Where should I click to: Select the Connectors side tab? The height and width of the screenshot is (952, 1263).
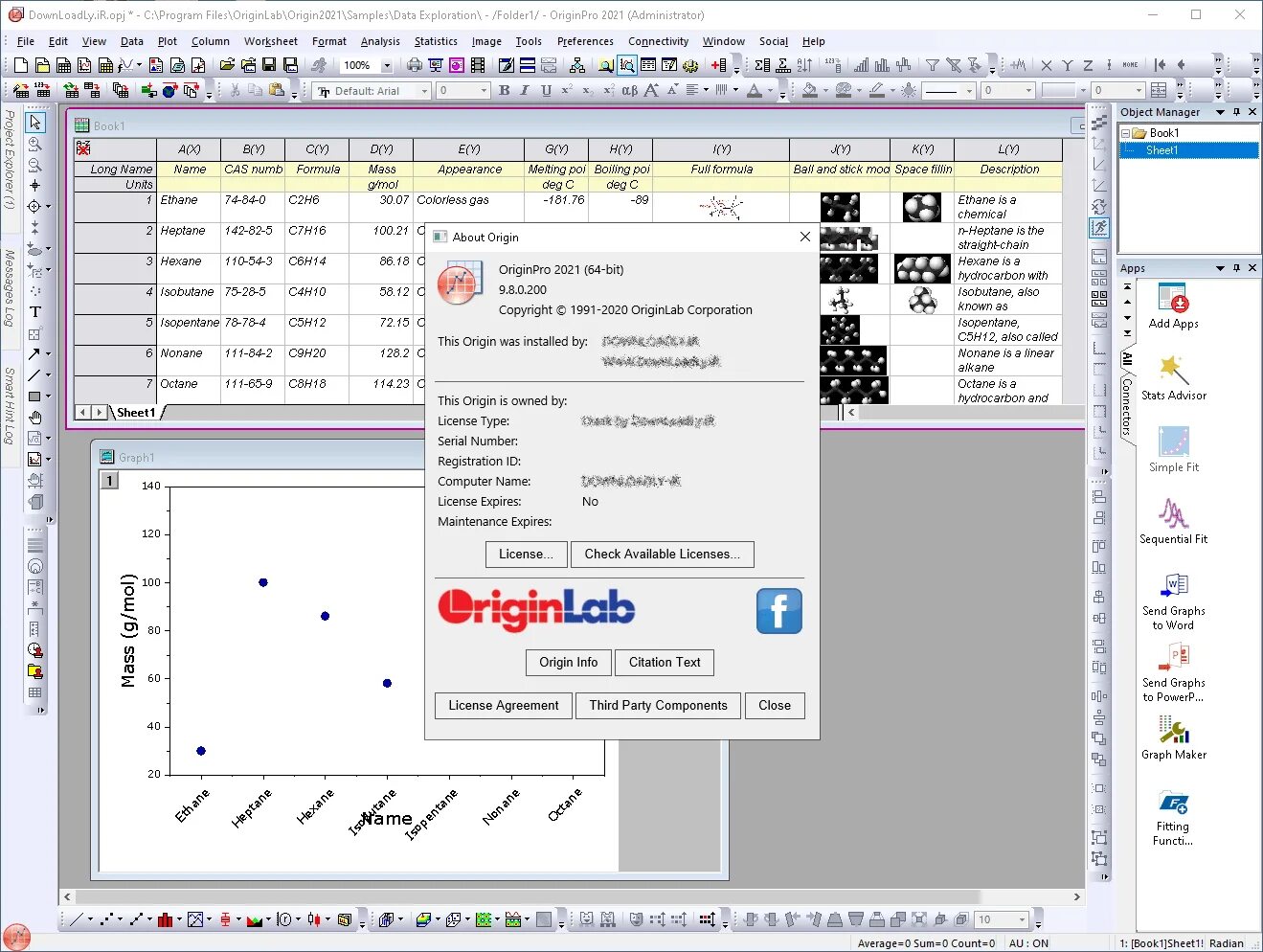pos(1127,406)
